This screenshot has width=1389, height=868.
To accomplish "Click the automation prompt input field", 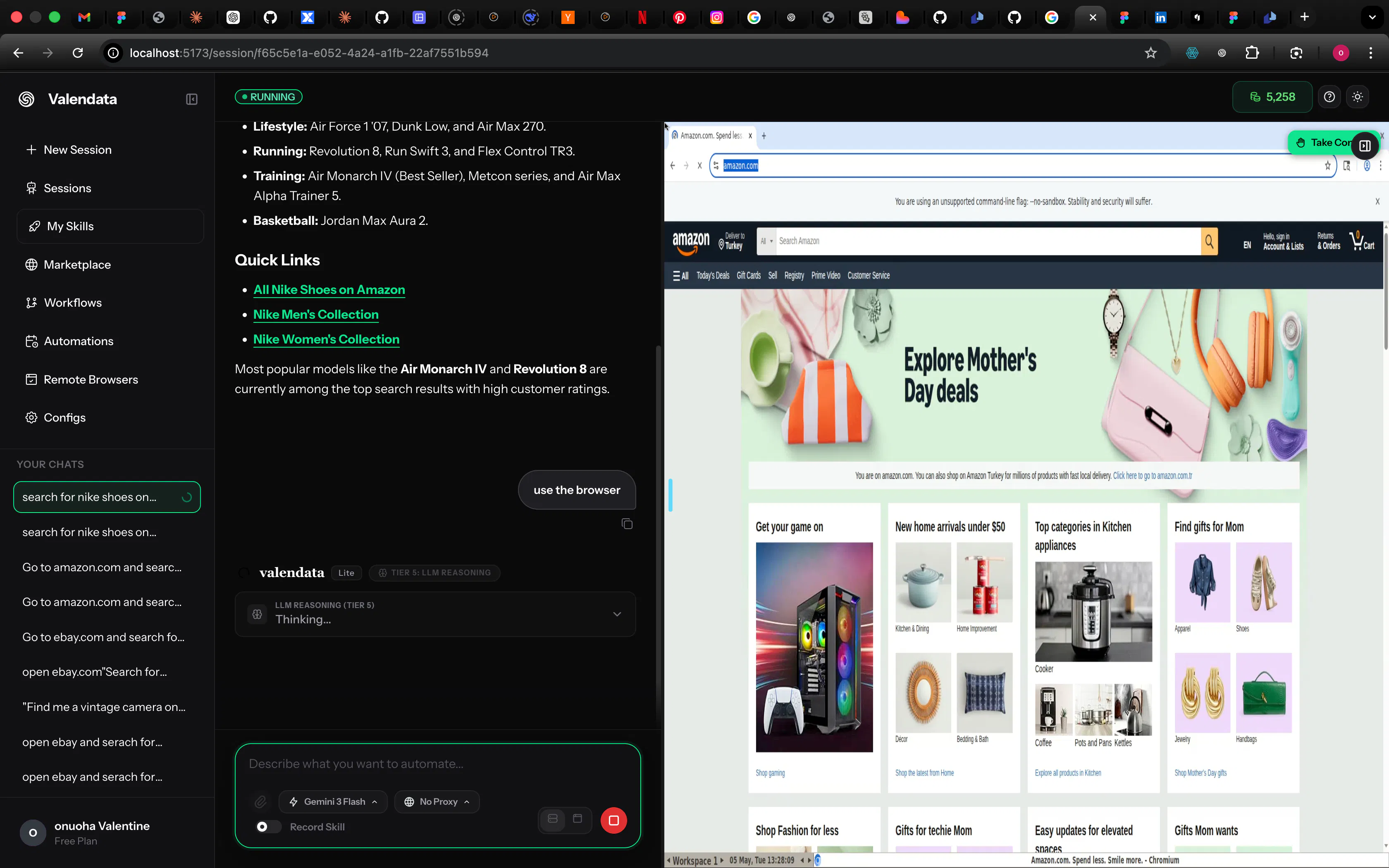I will pos(437,764).
